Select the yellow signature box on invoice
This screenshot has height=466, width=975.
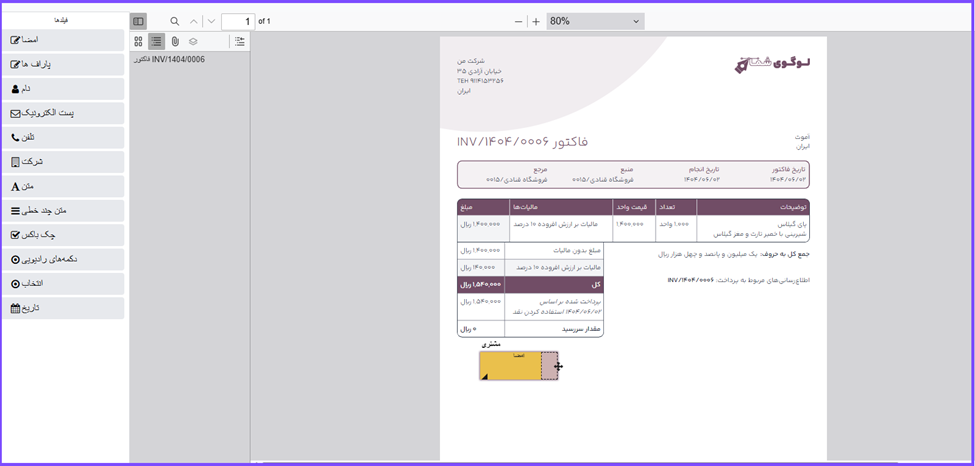(x=509, y=366)
